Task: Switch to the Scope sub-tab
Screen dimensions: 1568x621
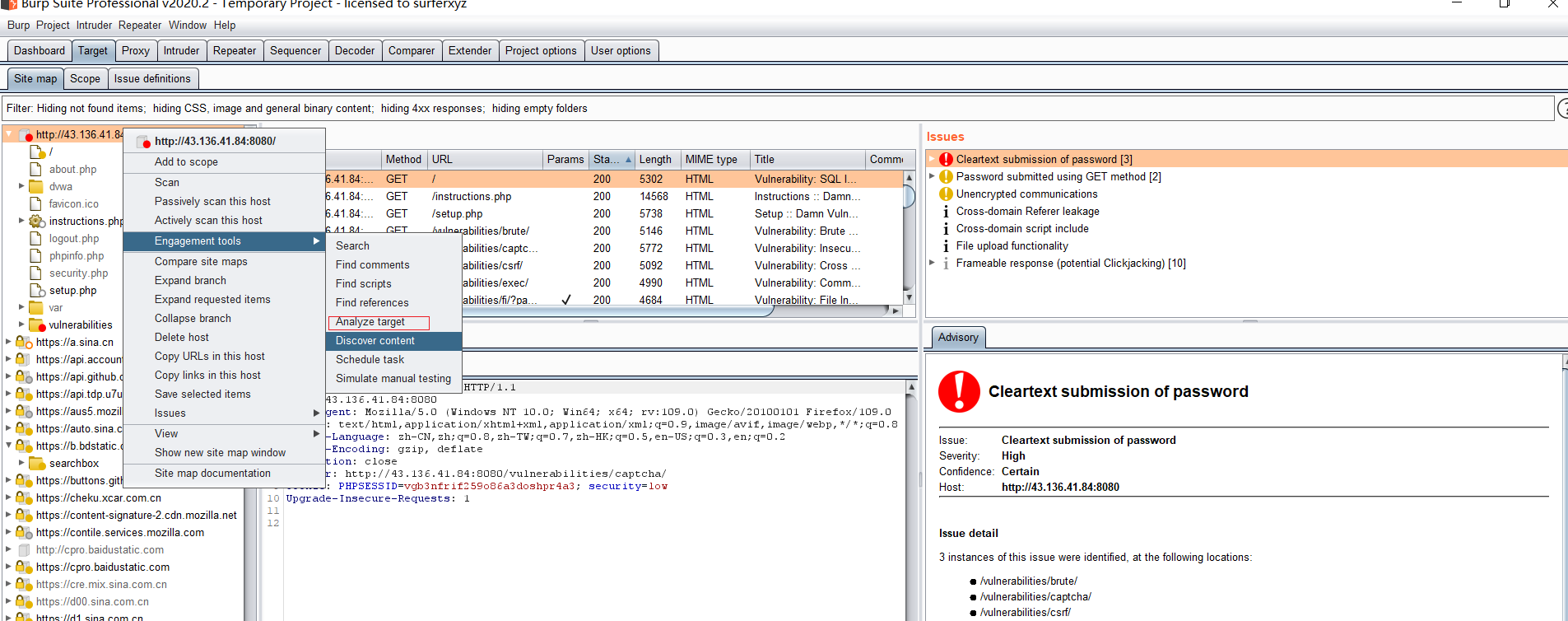Action: click(85, 79)
